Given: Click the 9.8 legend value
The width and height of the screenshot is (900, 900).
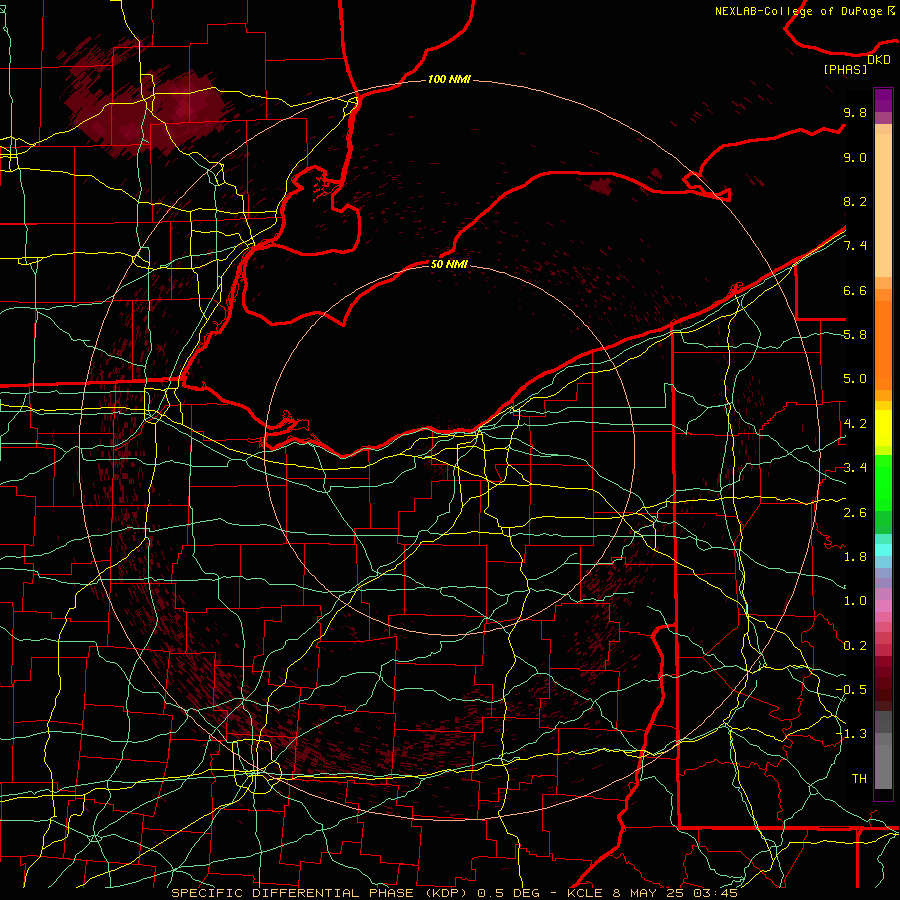Looking at the screenshot, I should 855,112.
